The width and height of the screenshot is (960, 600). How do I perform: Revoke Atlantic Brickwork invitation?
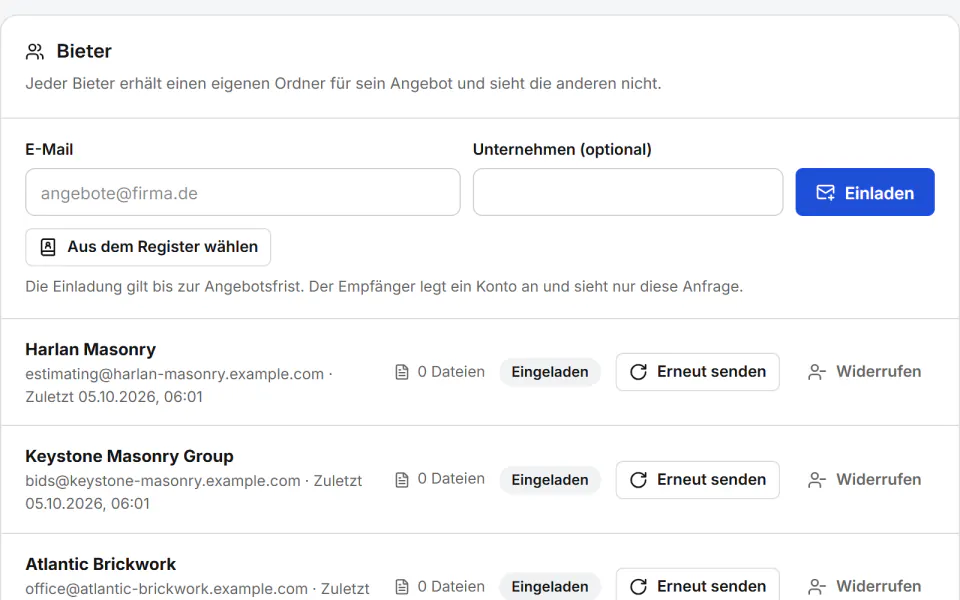(864, 586)
